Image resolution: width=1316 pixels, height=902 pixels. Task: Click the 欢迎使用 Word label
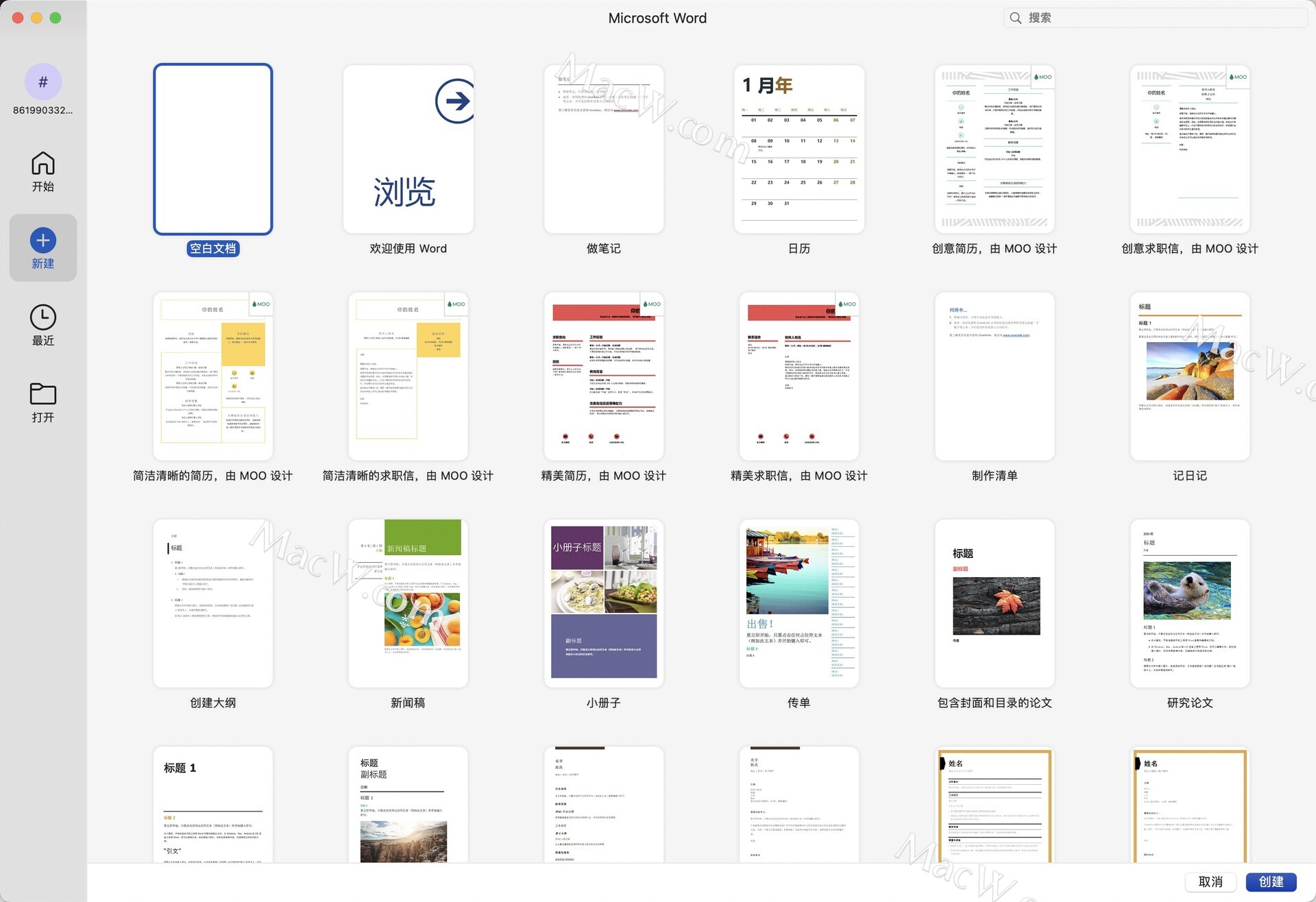[409, 248]
